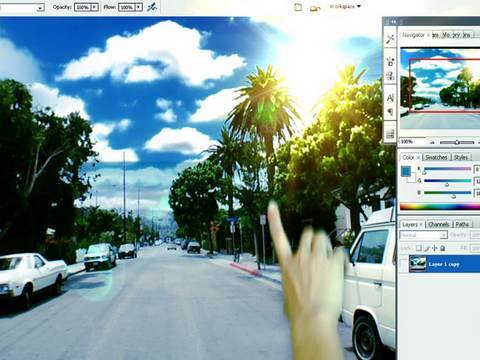Edit the Navigator 100% zoom field
This screenshot has height=360, width=480.
coord(412,142)
